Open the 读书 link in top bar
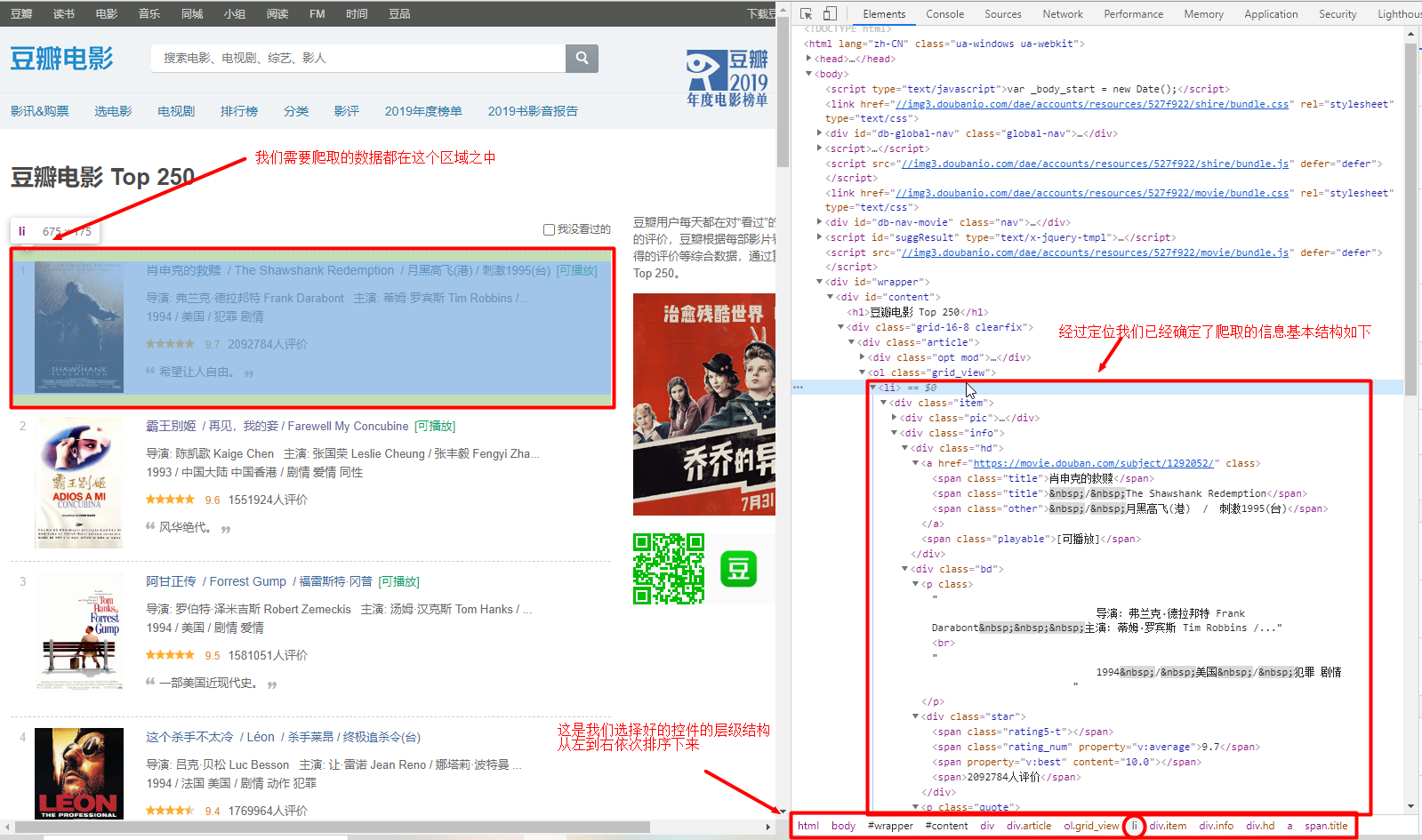The height and width of the screenshot is (840, 1422). (x=64, y=13)
